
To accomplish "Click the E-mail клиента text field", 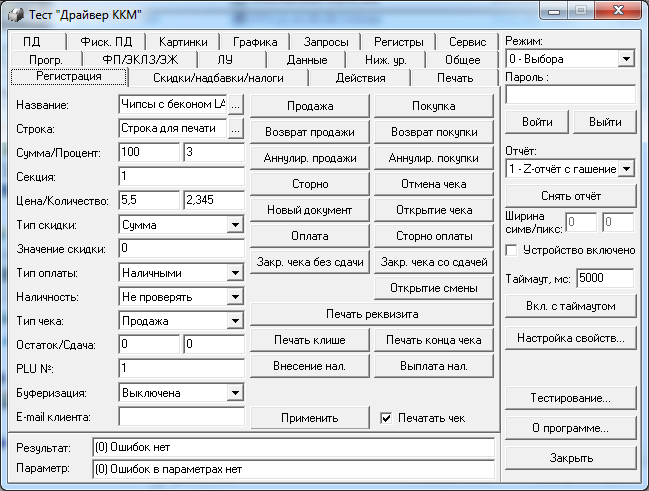I will (x=181, y=417).
